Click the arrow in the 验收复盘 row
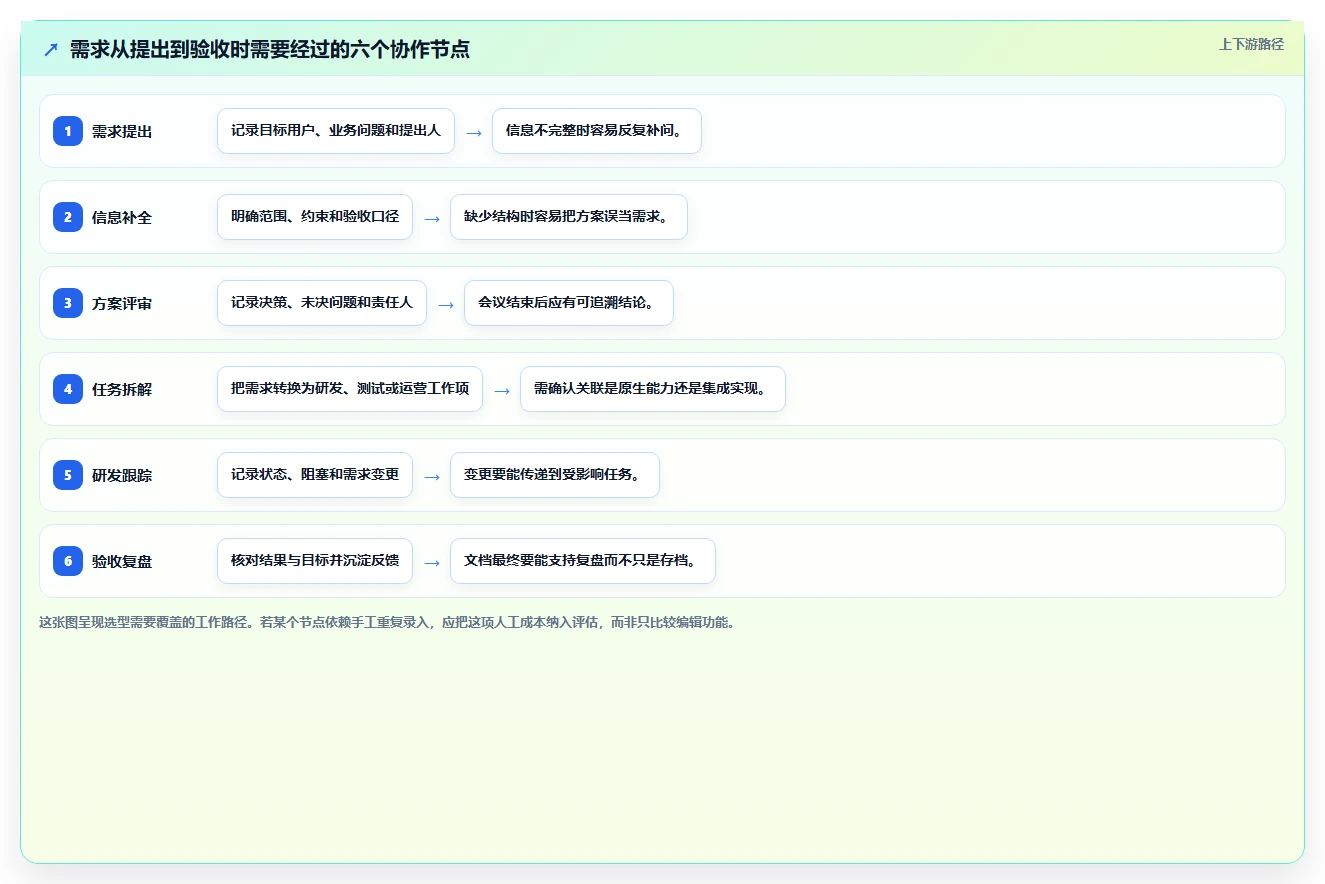 point(432,562)
